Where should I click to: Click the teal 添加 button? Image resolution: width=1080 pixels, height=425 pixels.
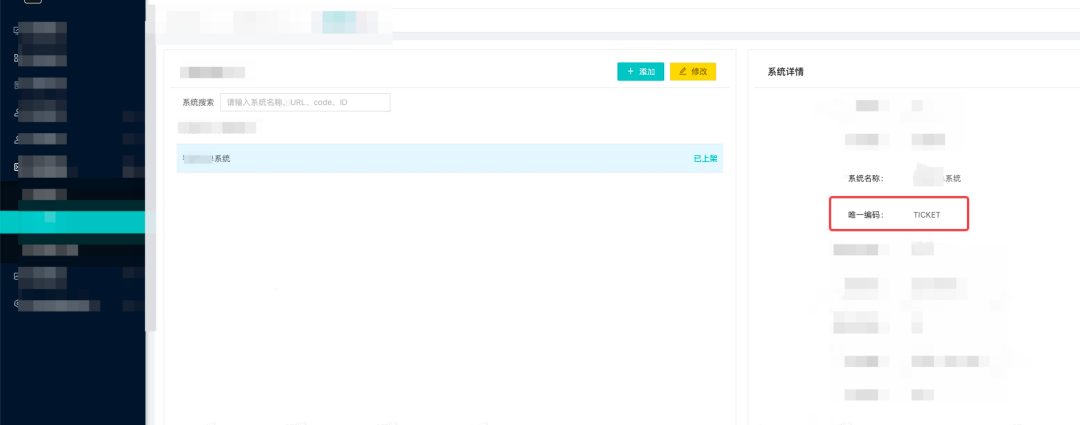(x=641, y=72)
